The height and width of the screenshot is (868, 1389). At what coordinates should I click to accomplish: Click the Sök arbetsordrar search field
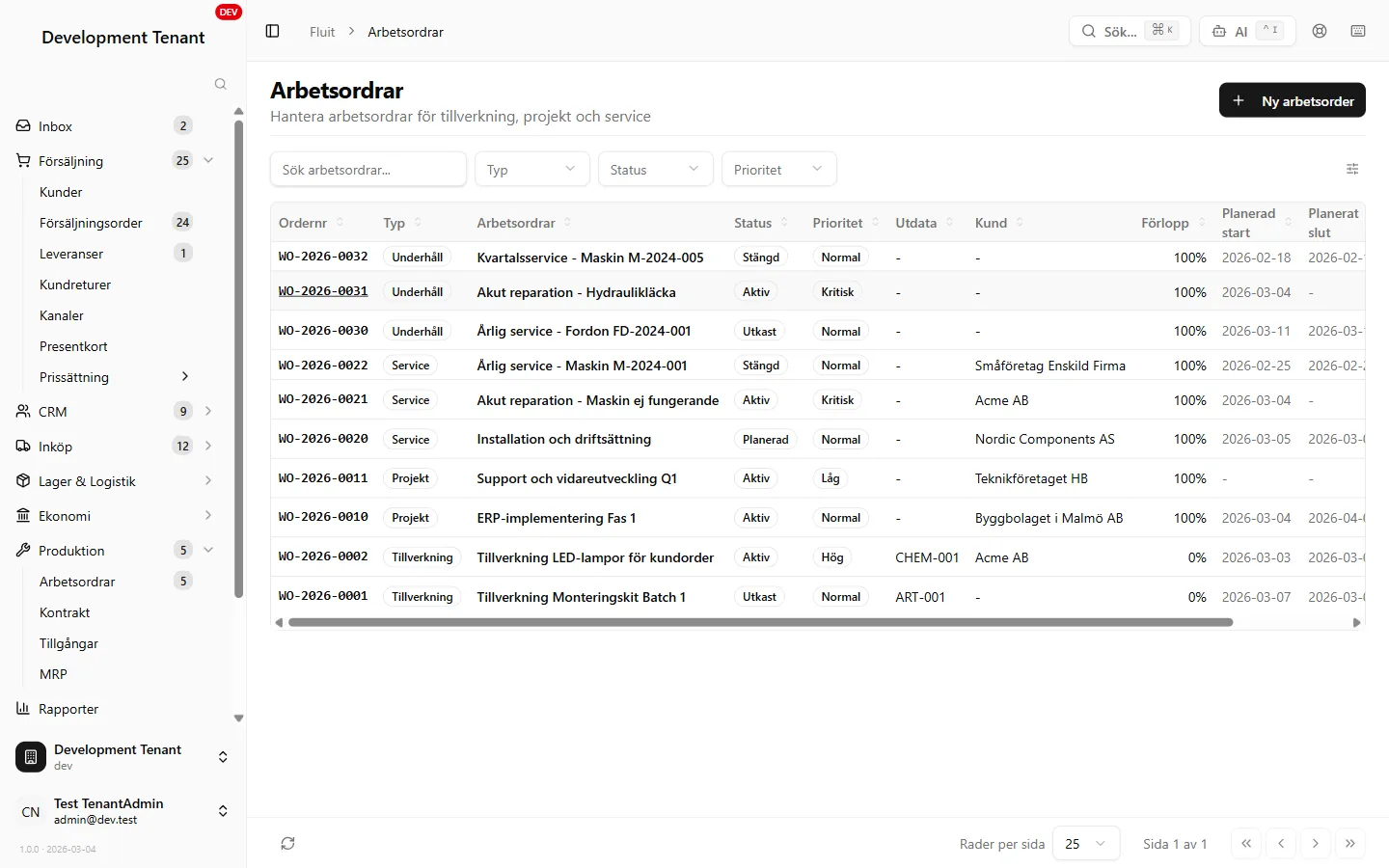(368, 169)
